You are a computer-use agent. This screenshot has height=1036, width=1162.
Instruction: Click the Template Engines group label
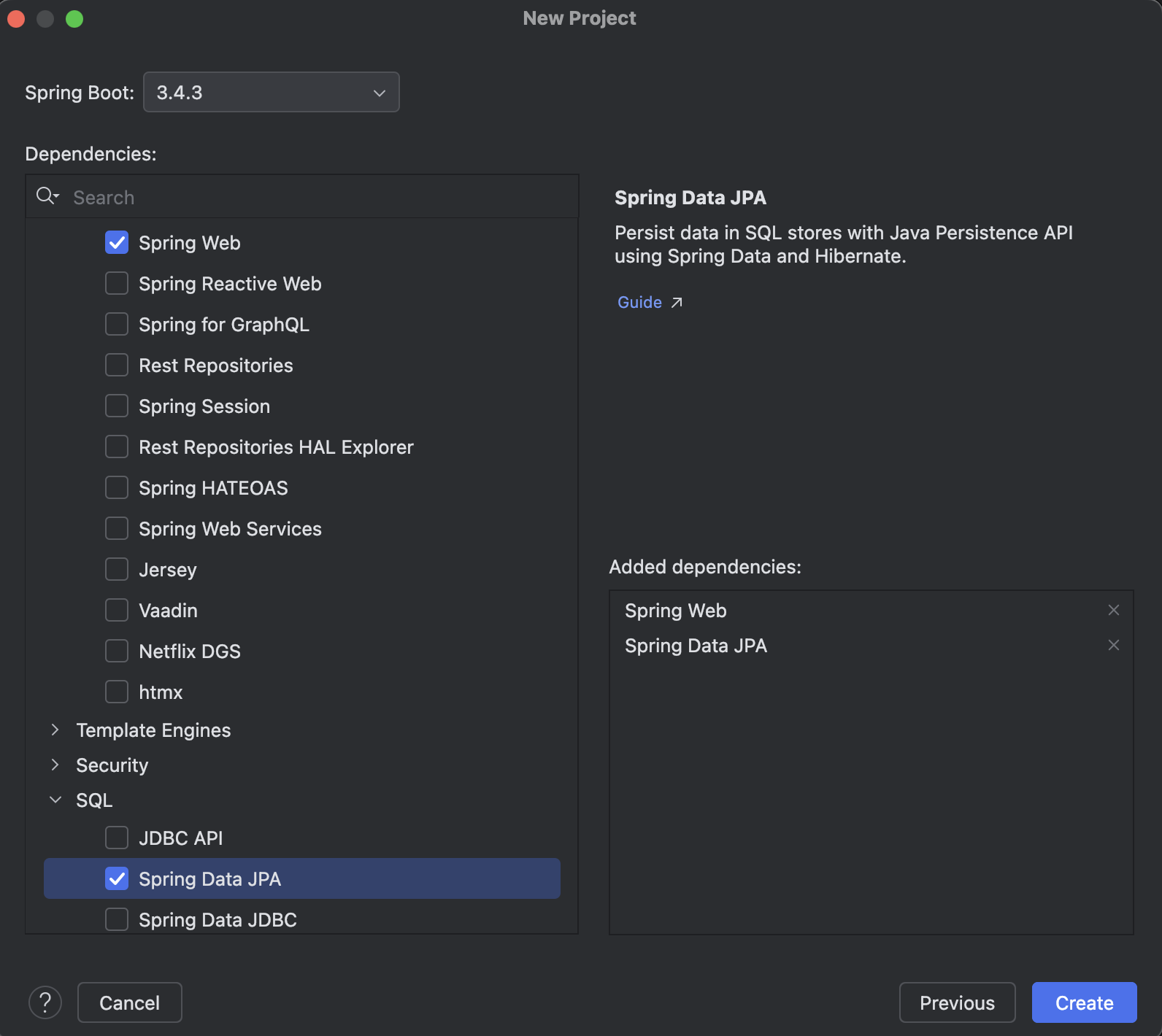tap(153, 730)
